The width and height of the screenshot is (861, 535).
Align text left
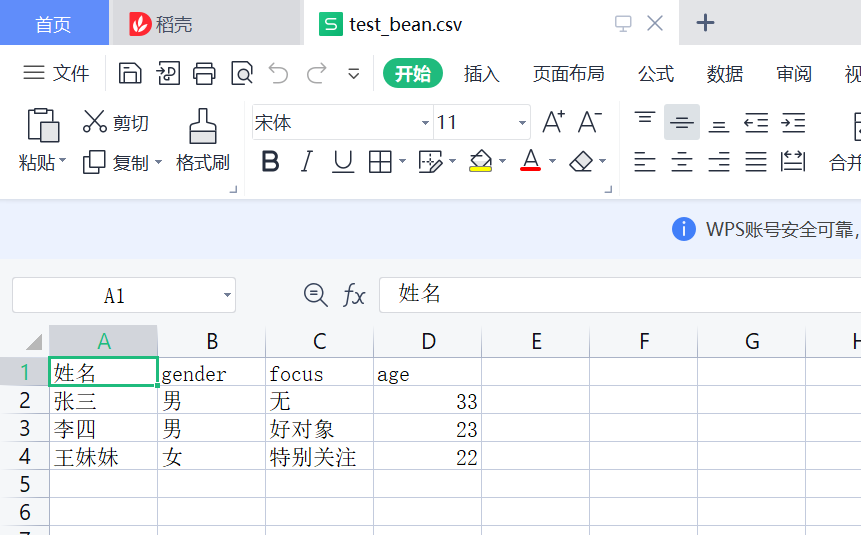pyautogui.click(x=645, y=161)
